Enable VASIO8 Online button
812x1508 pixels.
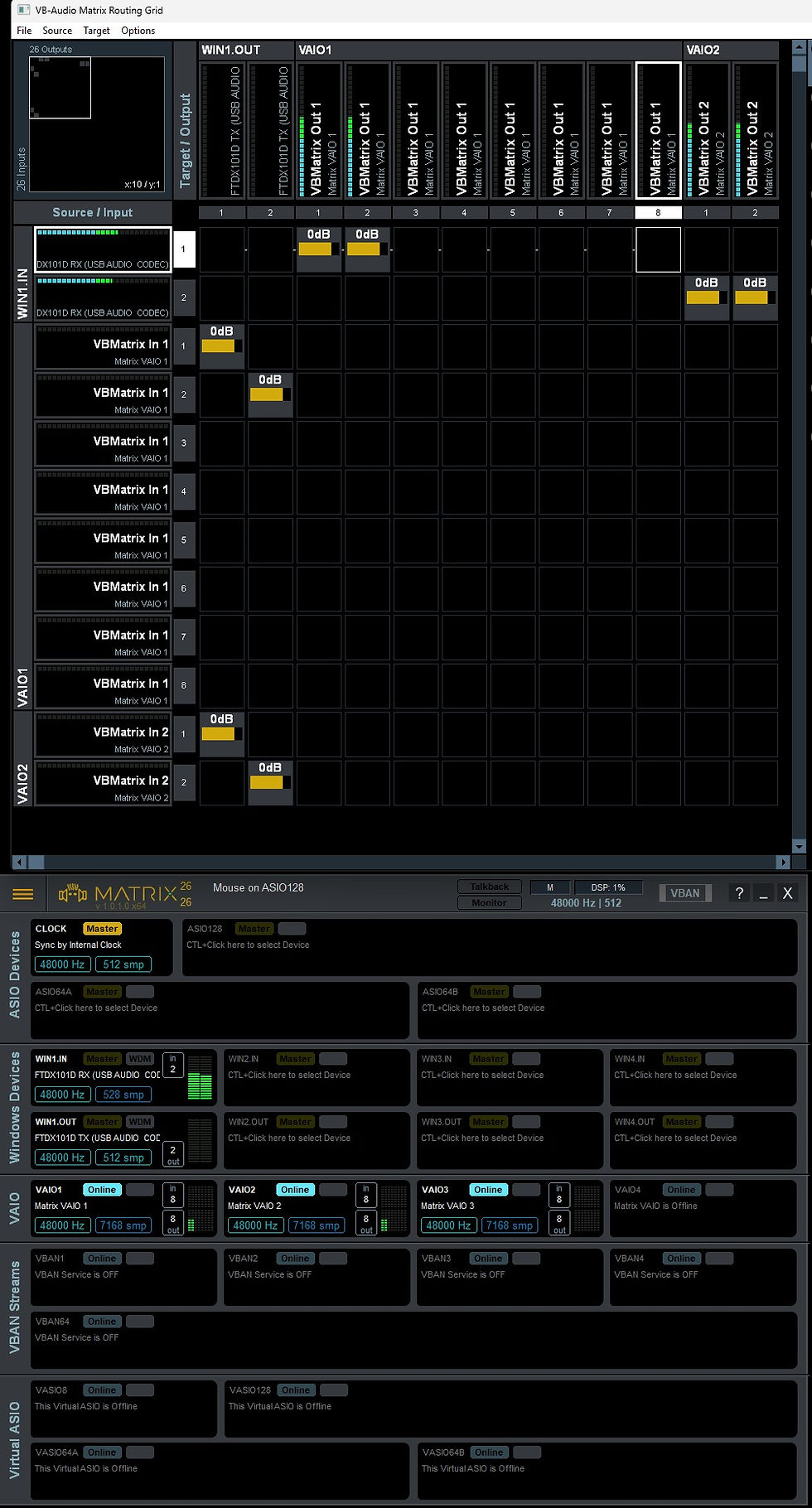click(102, 1390)
